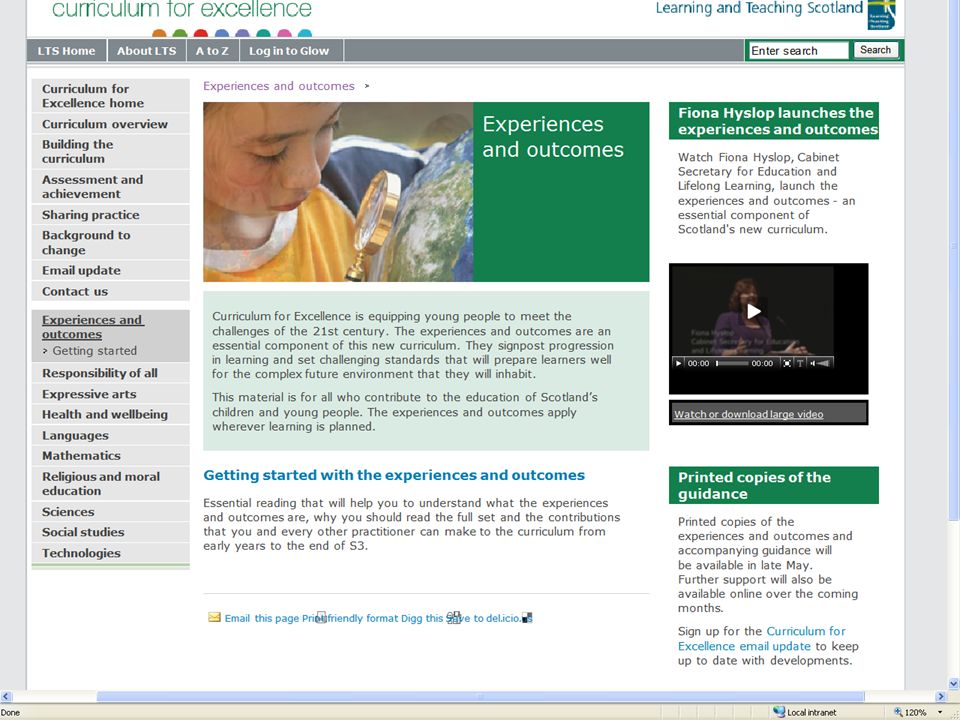Click the child with magnifying glass banner image

pos(338,192)
